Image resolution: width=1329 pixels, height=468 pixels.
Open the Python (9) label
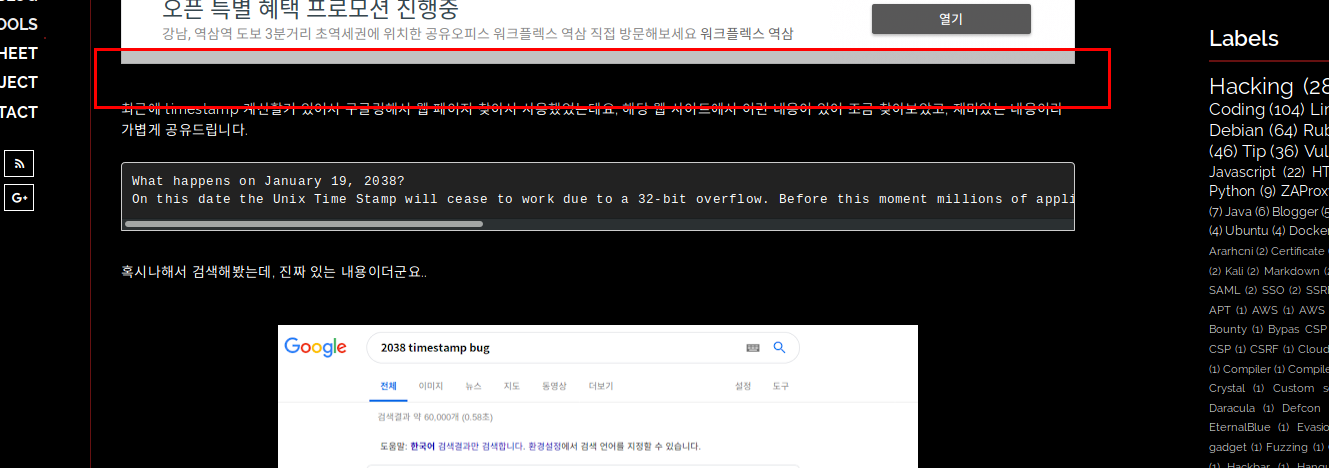pyautogui.click(x=1241, y=190)
